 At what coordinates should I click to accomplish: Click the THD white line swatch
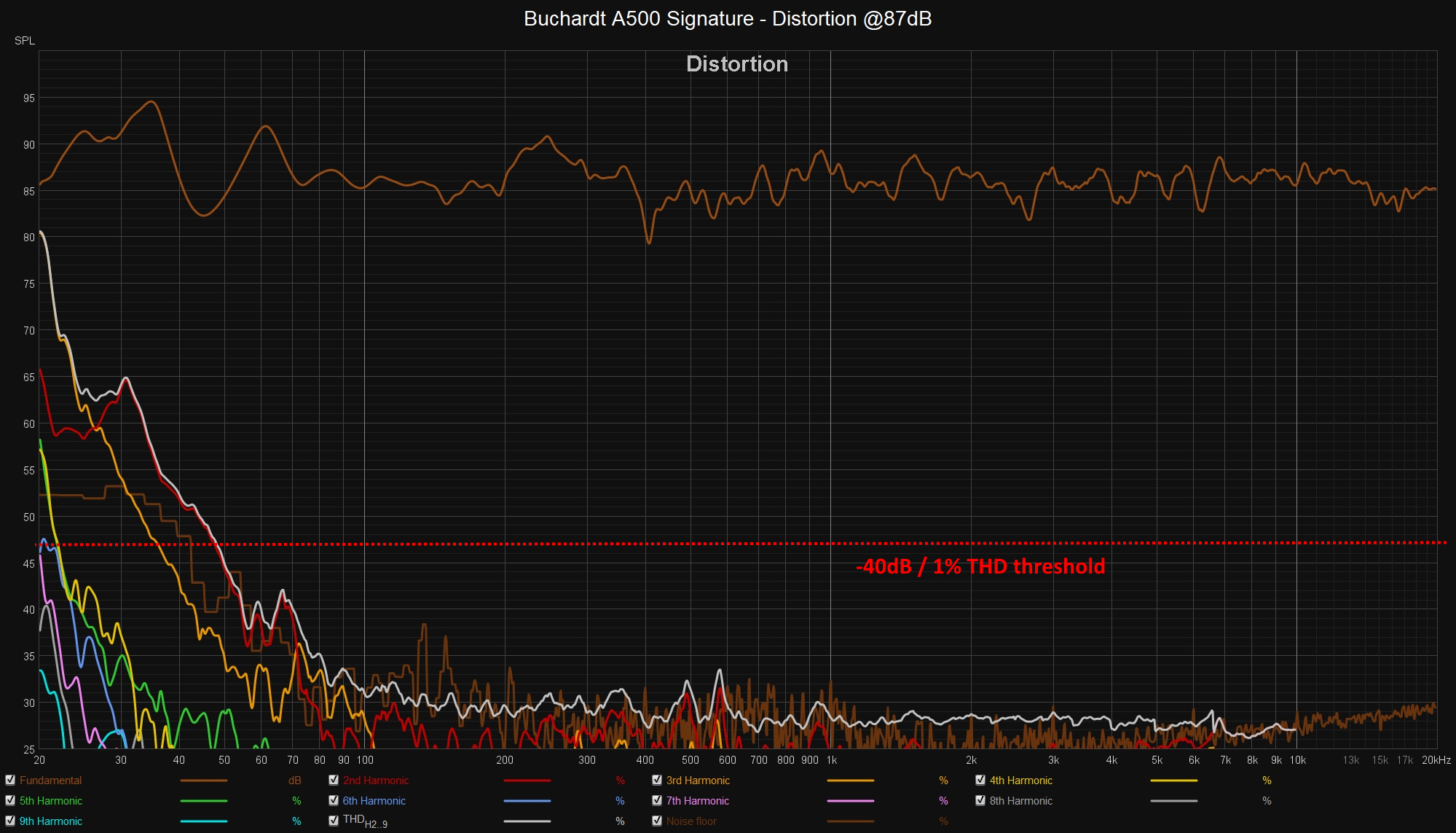(x=527, y=821)
